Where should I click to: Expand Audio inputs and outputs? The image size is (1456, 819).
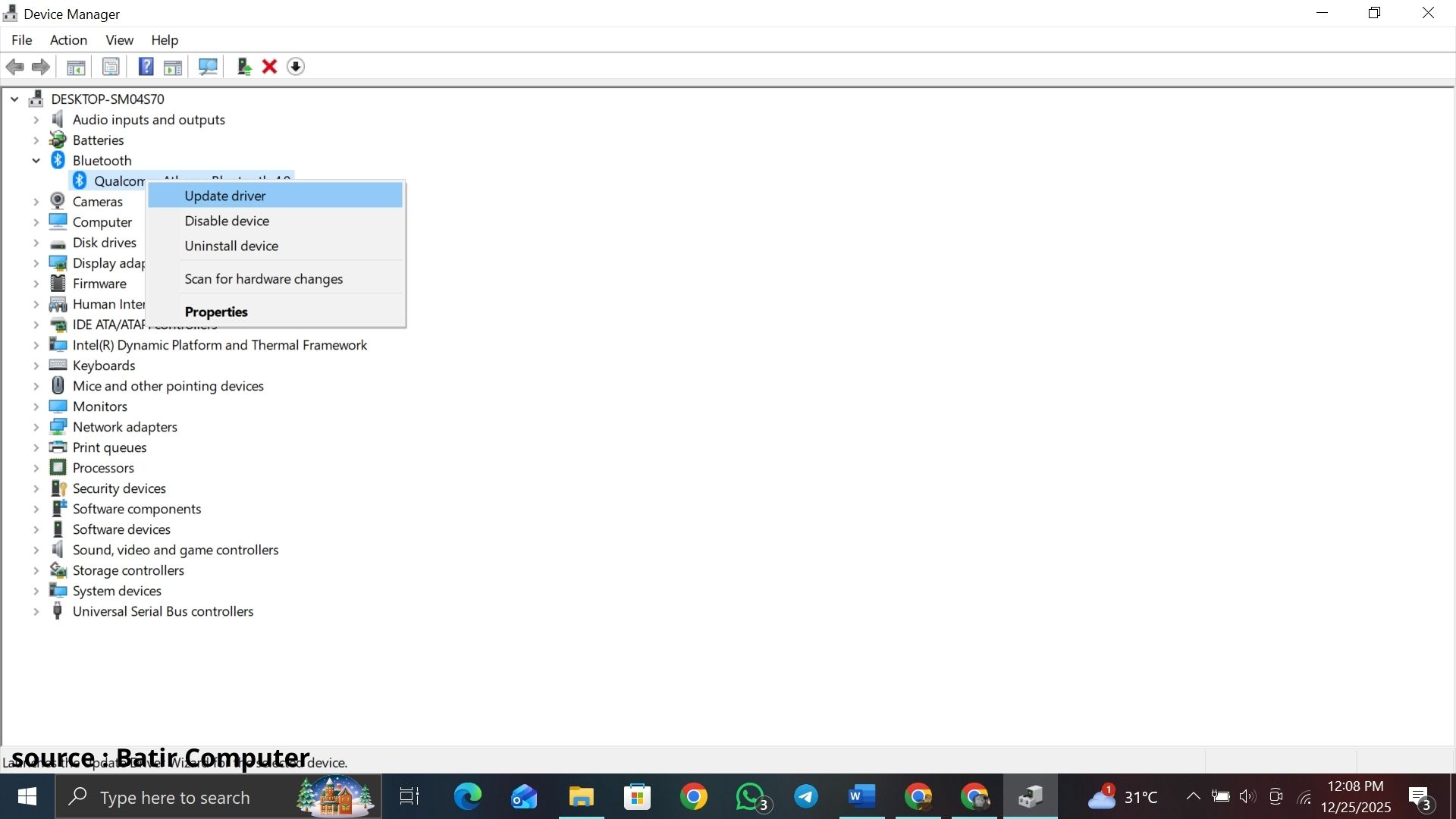point(36,120)
